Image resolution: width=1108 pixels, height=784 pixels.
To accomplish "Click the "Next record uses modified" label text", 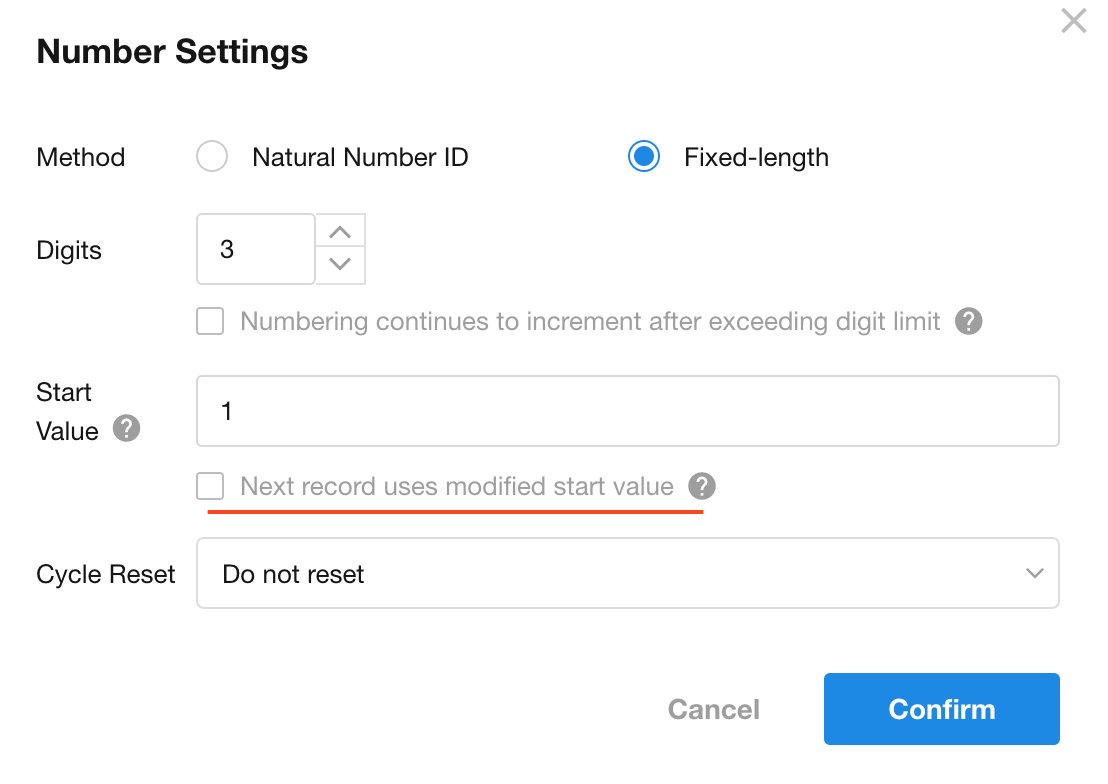I will [x=457, y=487].
